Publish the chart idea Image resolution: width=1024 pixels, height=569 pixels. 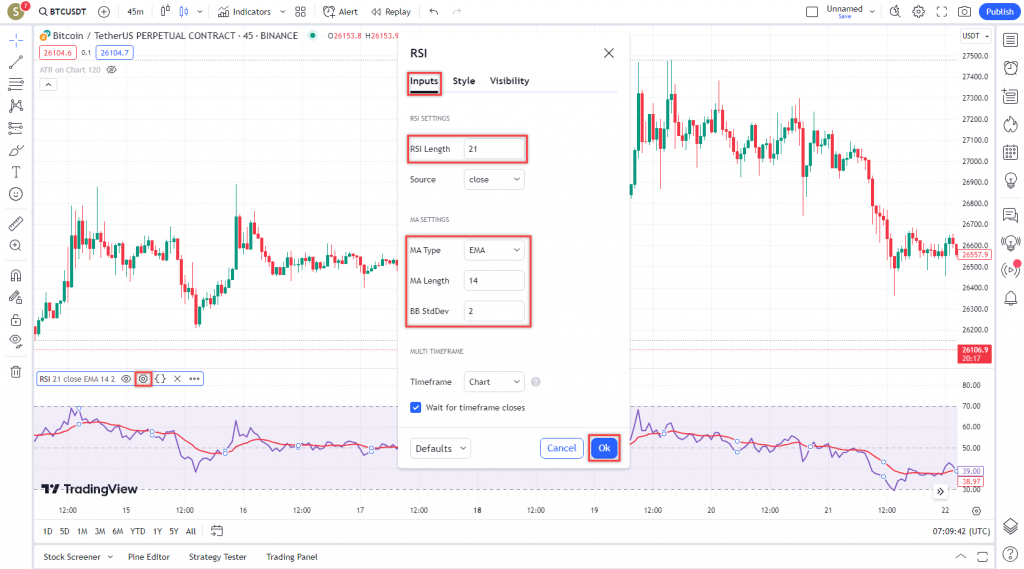coord(999,12)
